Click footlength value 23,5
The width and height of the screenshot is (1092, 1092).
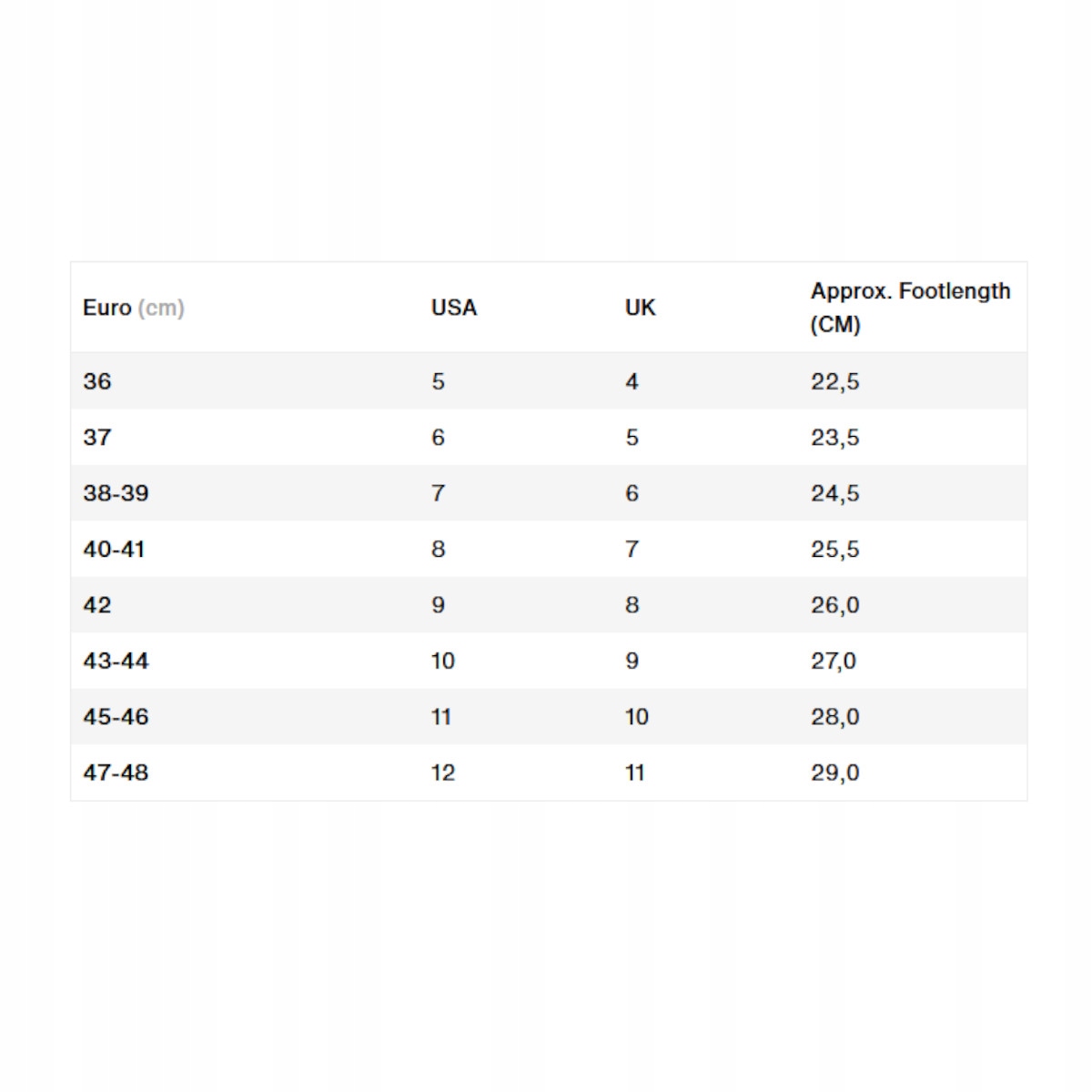tap(834, 438)
